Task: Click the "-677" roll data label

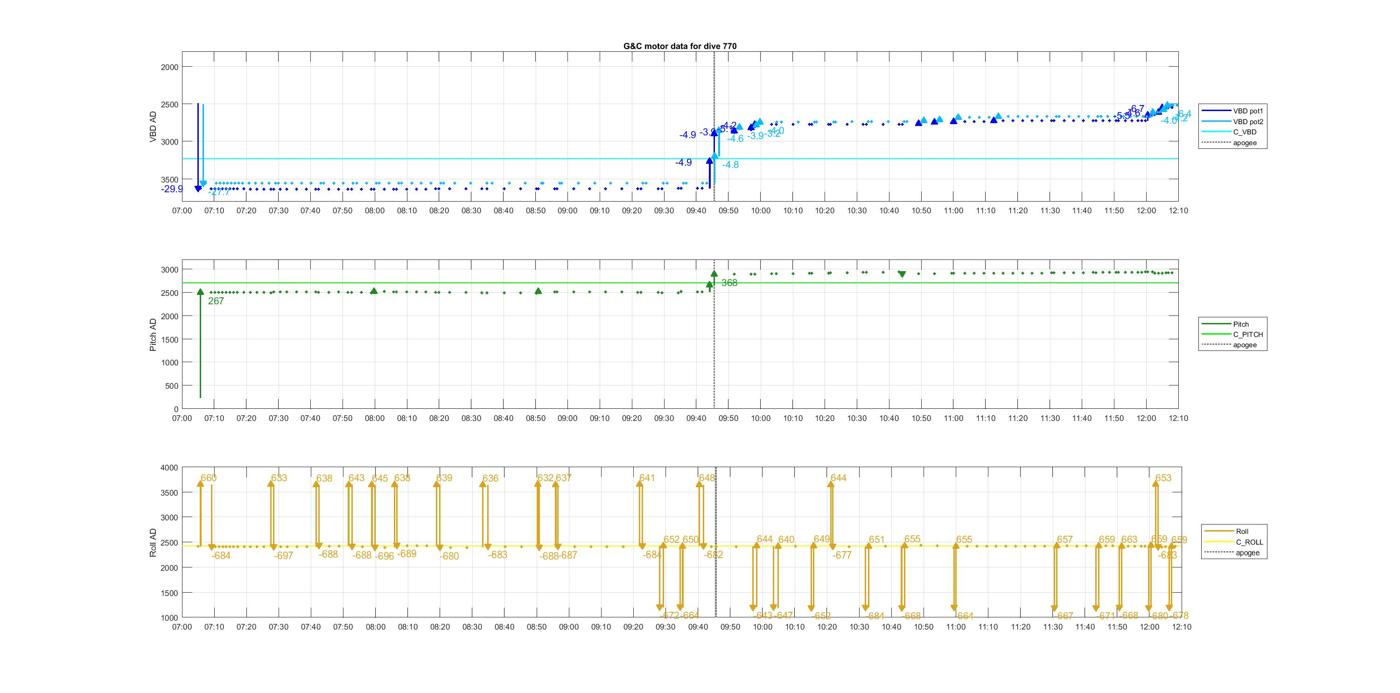Action: (842, 556)
